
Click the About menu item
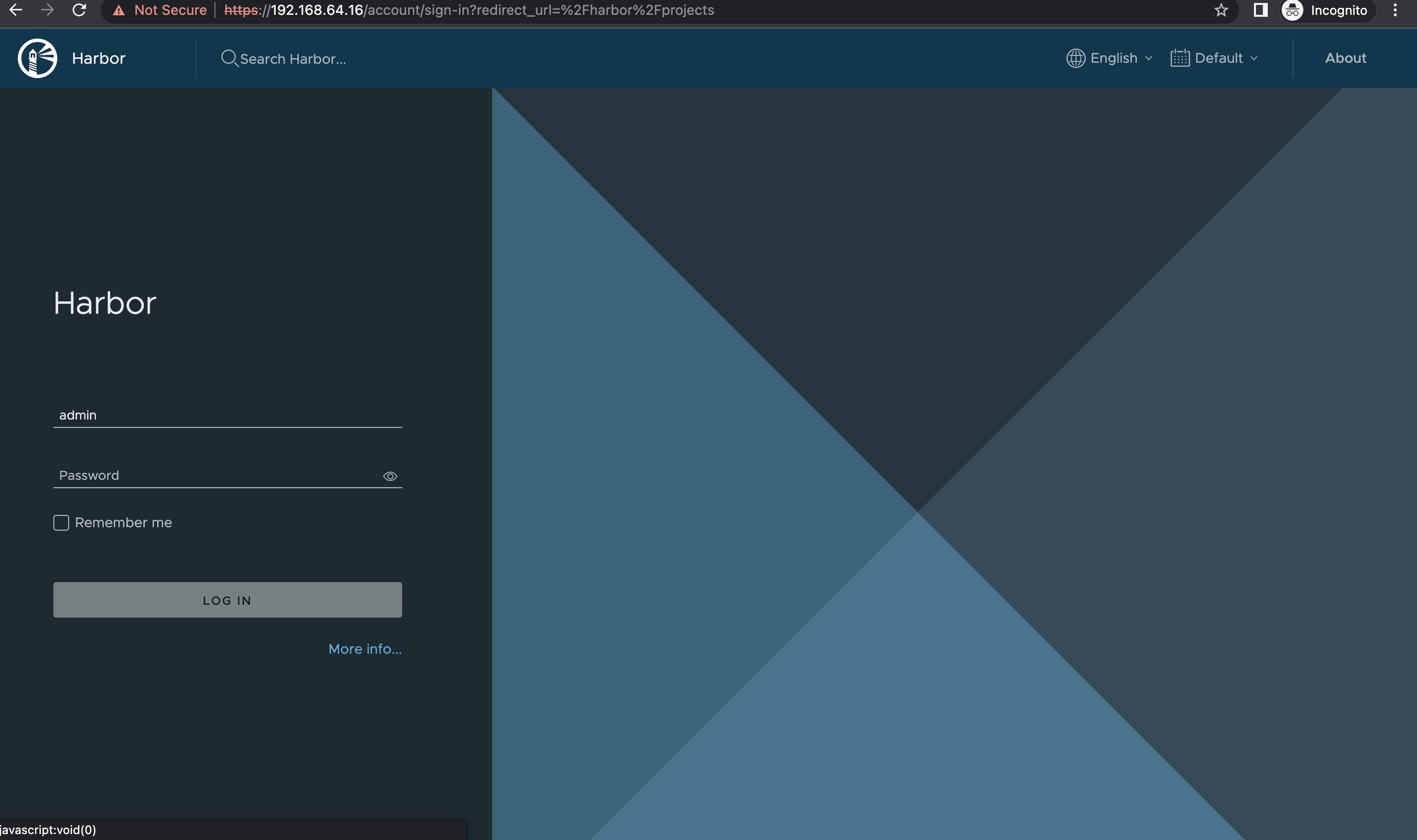(x=1345, y=57)
